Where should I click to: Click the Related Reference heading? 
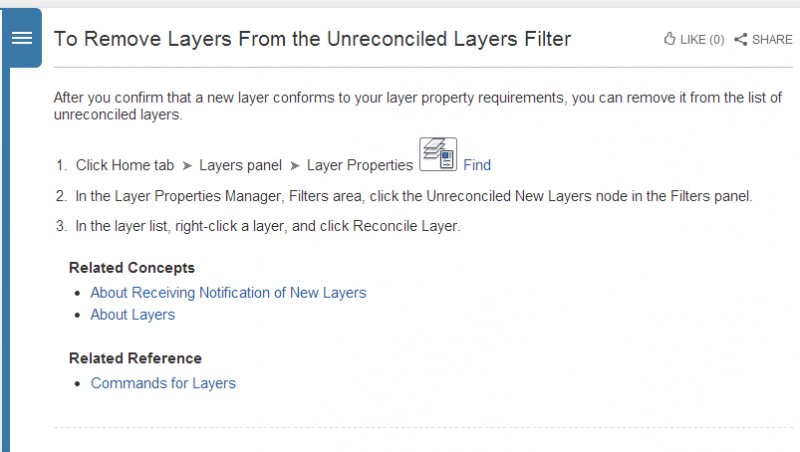click(135, 358)
